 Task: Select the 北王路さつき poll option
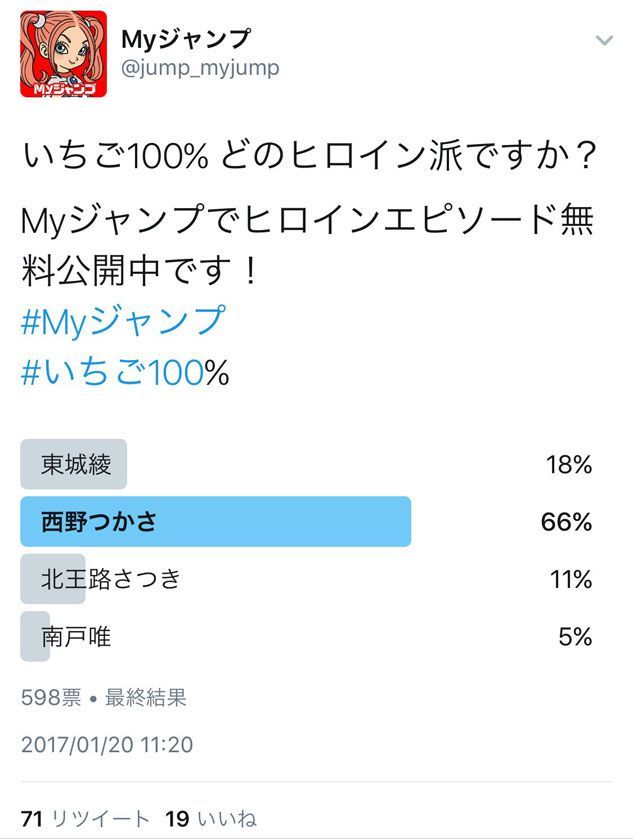coord(111,579)
